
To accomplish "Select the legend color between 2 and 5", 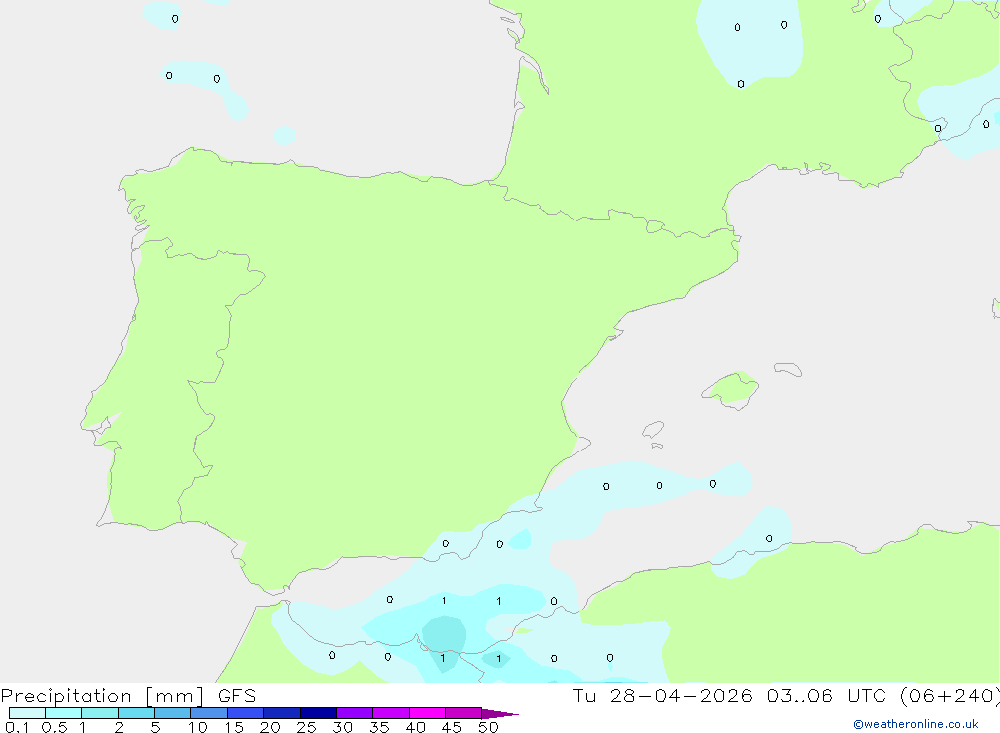I will point(136,713).
